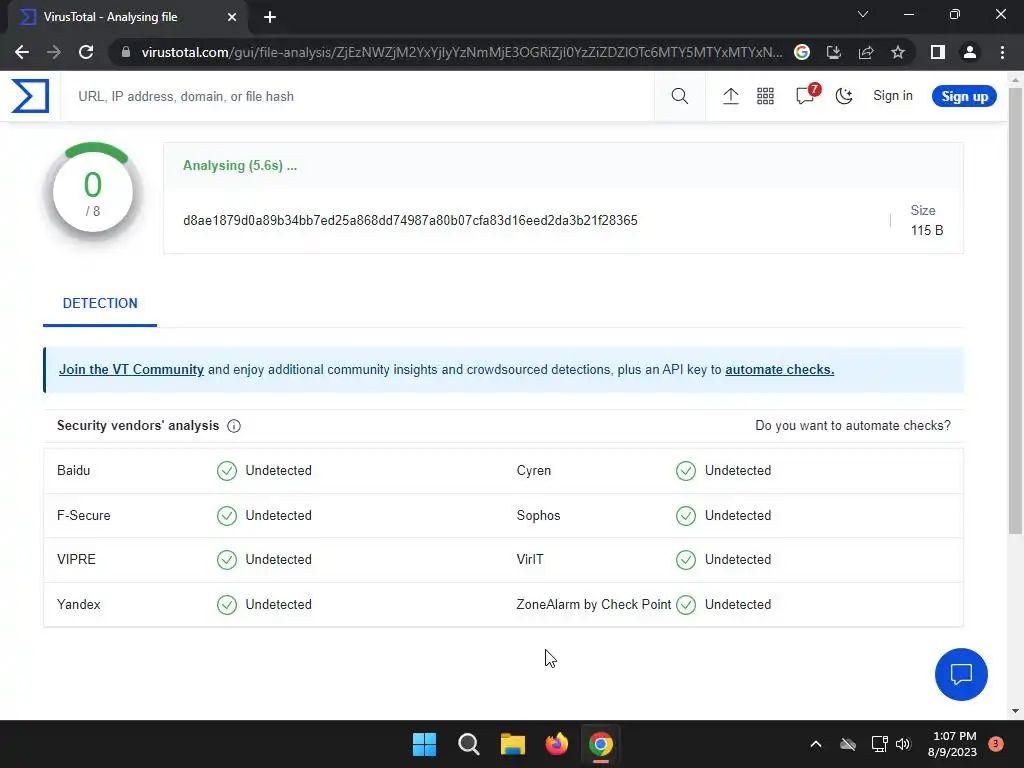Select the DETECTION tab

point(100,303)
